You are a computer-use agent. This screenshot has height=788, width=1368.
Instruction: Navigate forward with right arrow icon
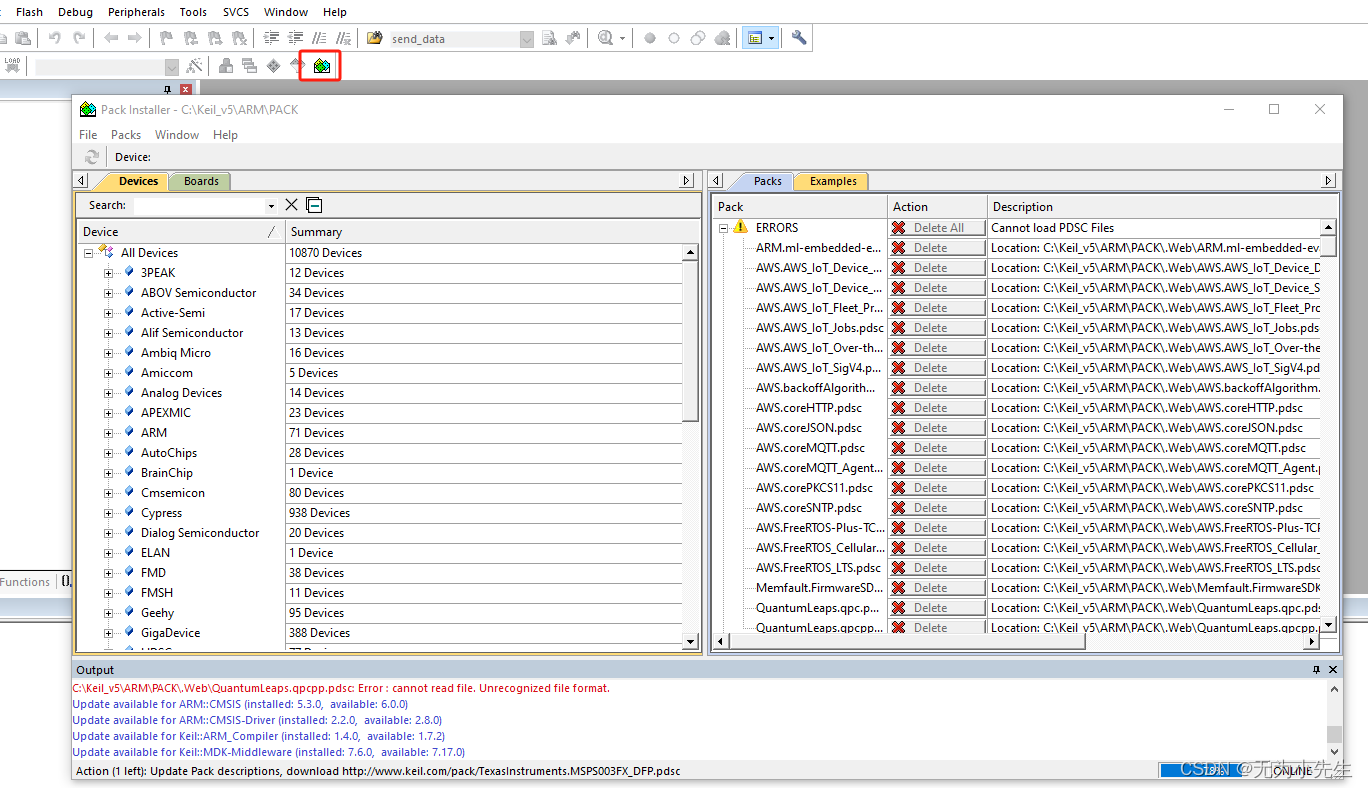[135, 38]
